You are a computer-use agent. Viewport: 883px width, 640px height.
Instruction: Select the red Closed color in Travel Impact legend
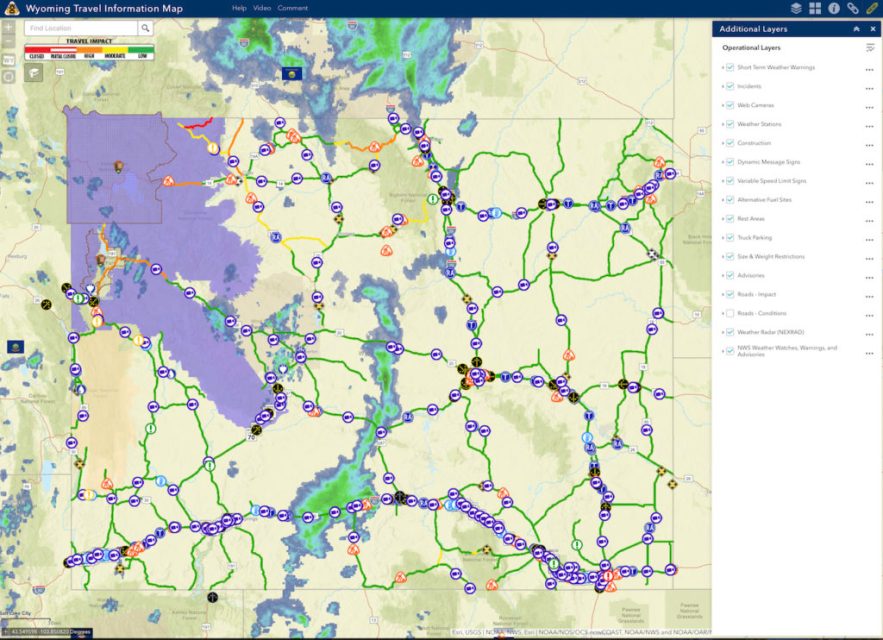coord(37,48)
